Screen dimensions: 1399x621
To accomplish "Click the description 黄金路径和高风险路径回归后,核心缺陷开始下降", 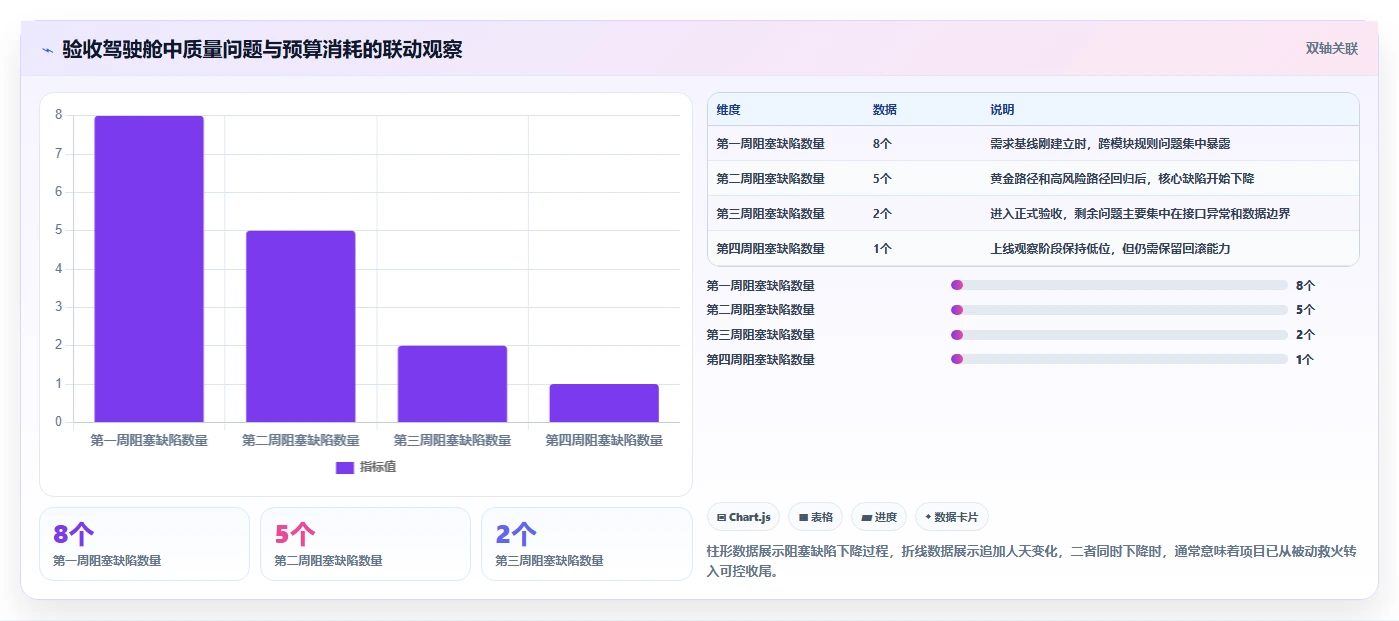I will click(x=1122, y=179).
